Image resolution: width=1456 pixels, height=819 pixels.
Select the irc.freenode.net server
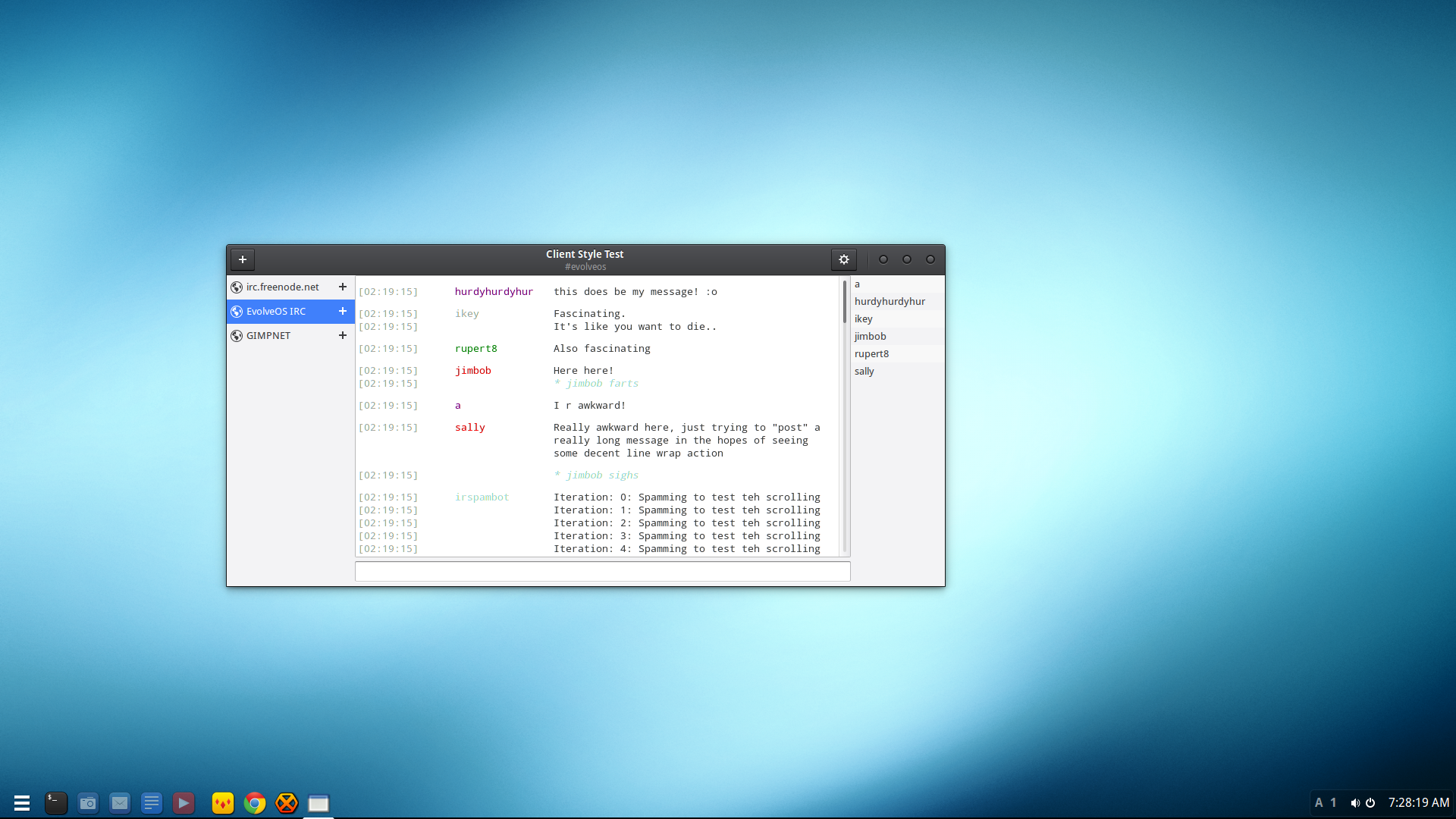pos(290,287)
